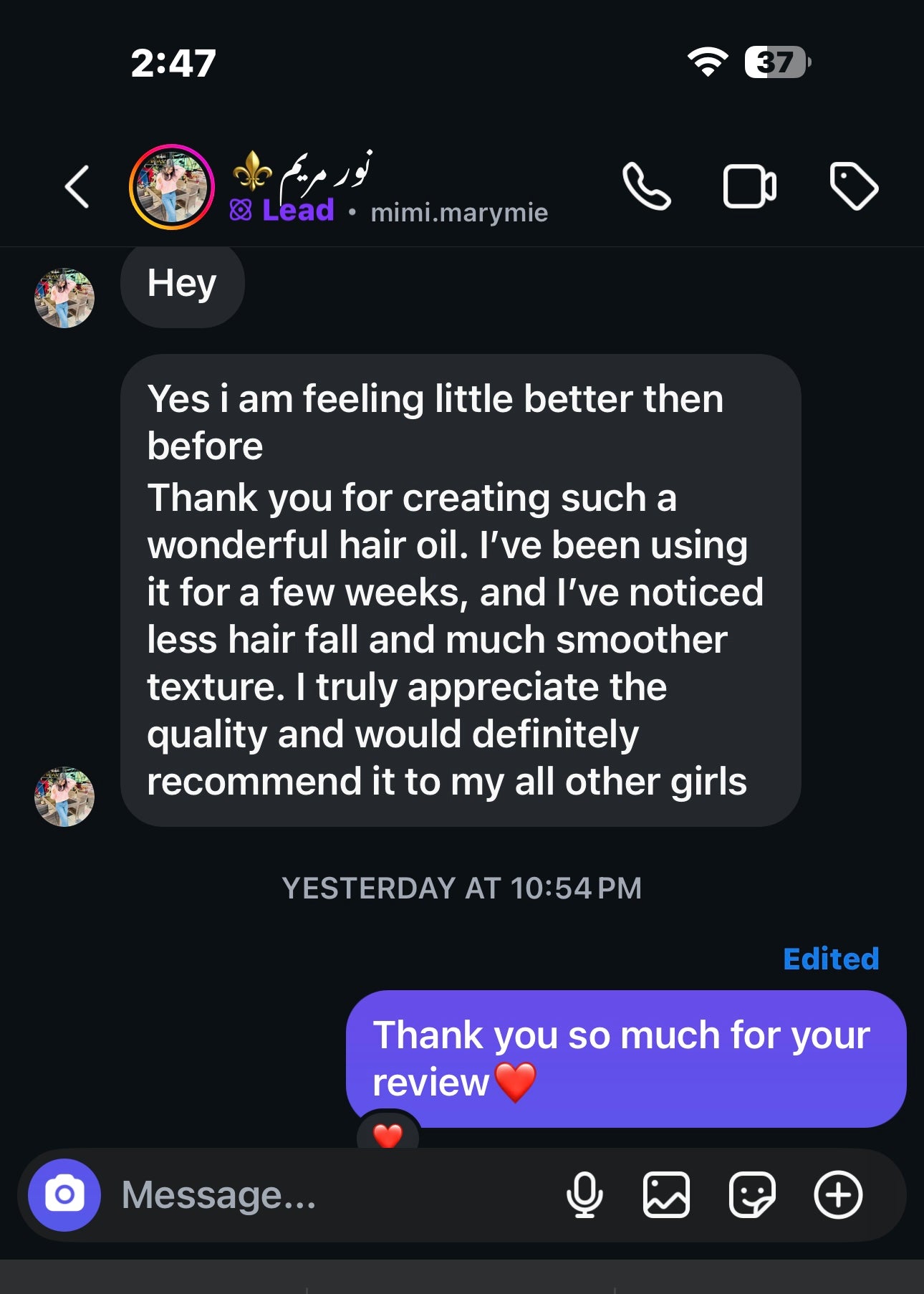Tap the heart reaction under sent message
The image size is (924, 1294).
pyautogui.click(x=388, y=1134)
